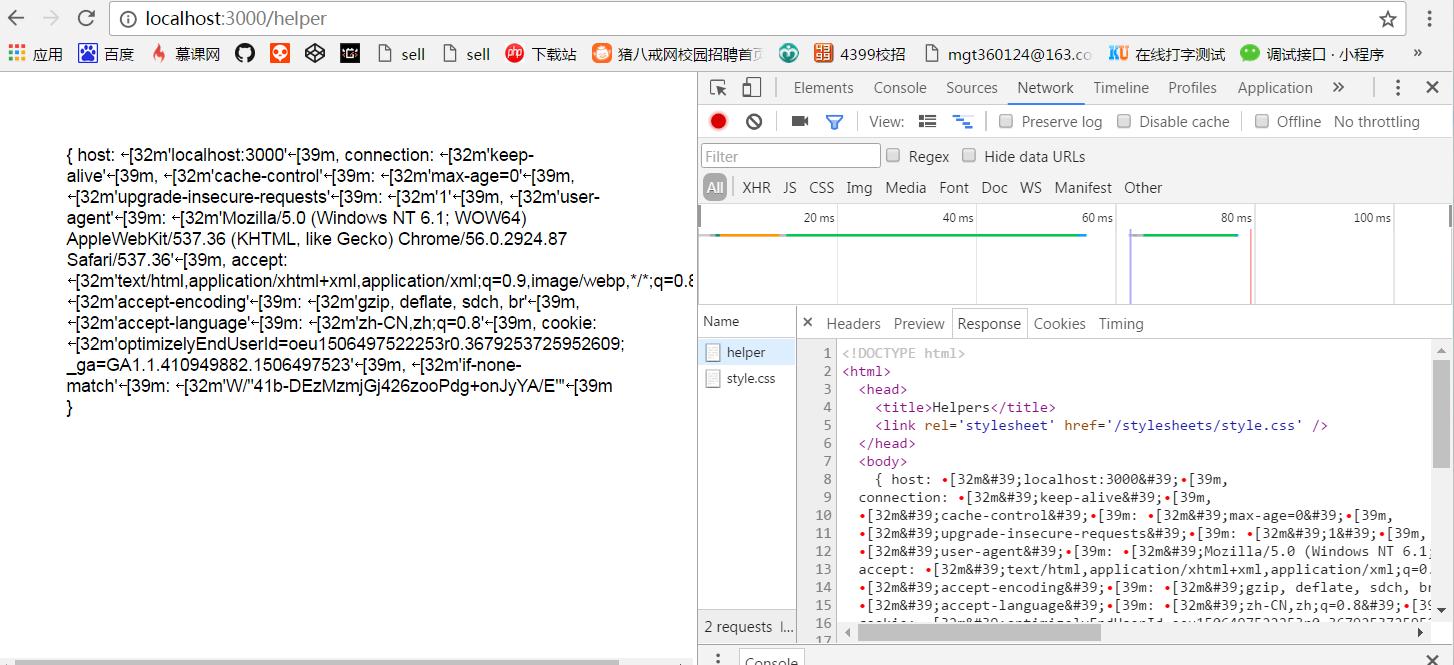
Task: Open the 百度 bookmark
Action: pyautogui.click(x=106, y=53)
